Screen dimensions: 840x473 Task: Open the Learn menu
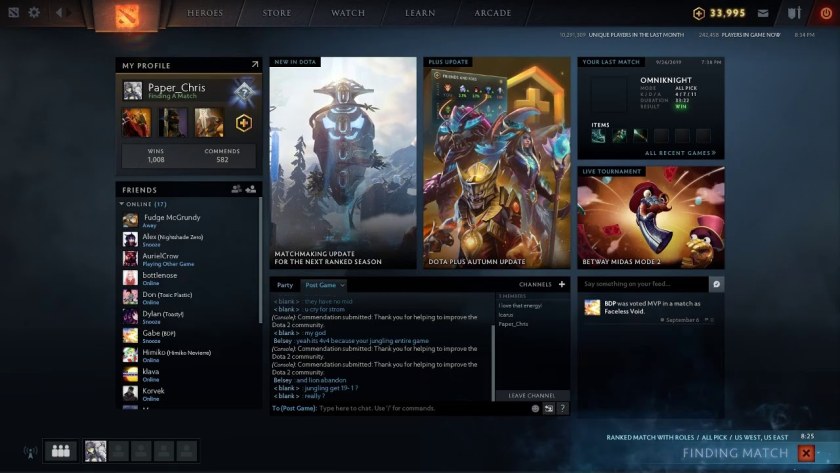[420, 13]
